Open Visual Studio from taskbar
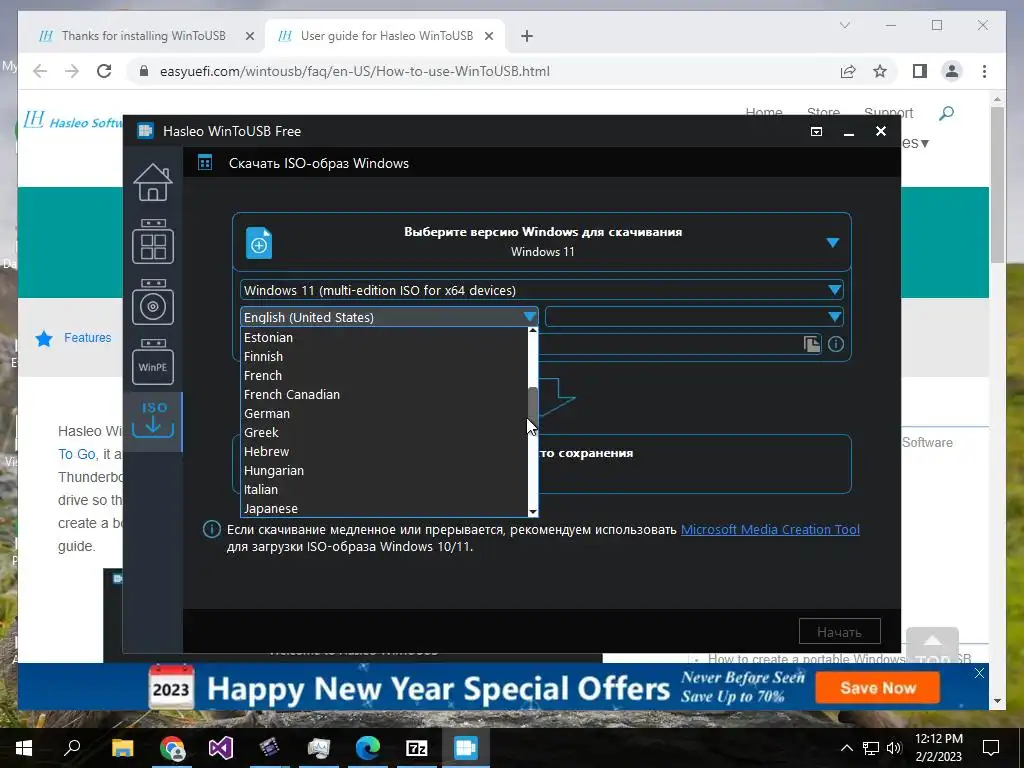 click(x=221, y=748)
